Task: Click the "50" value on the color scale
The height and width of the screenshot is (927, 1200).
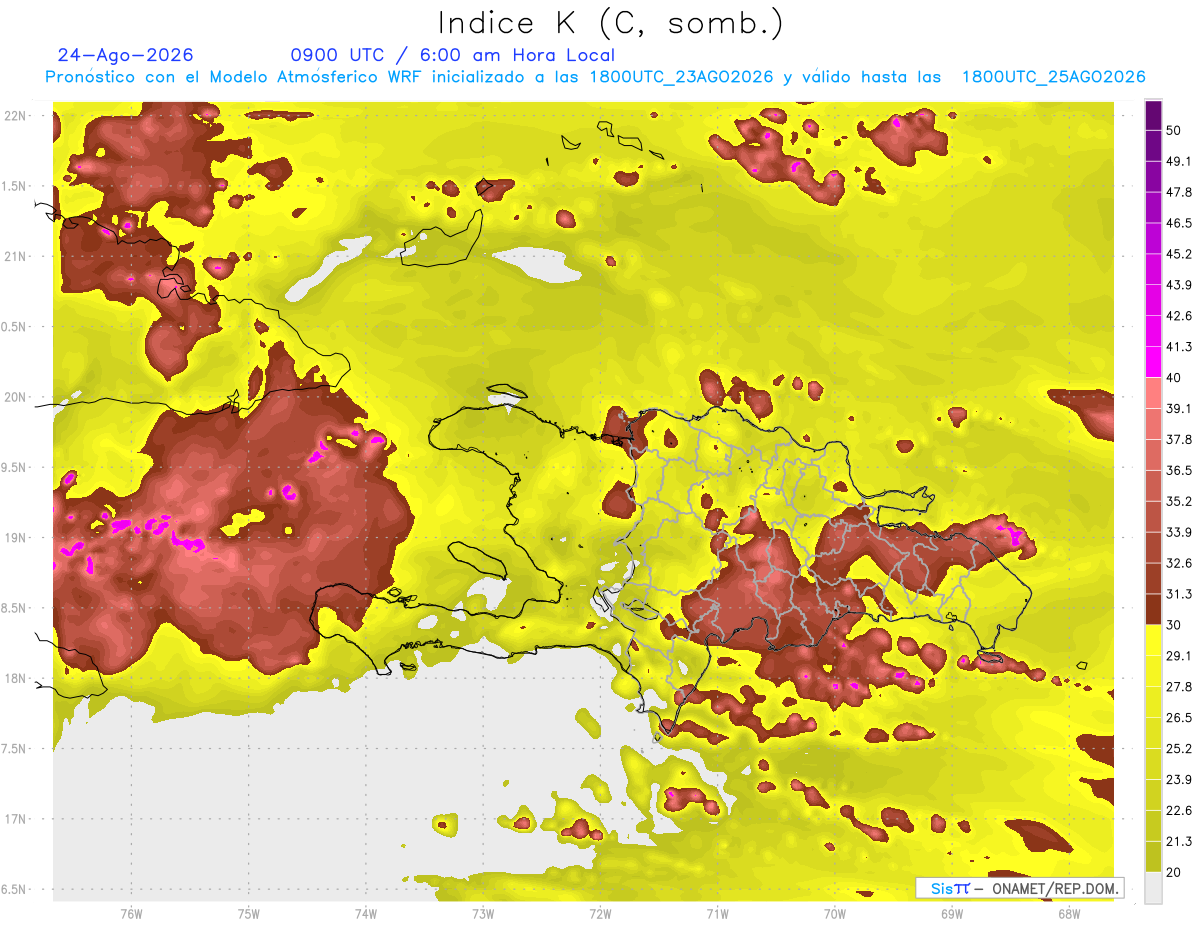Action: coord(1174,130)
